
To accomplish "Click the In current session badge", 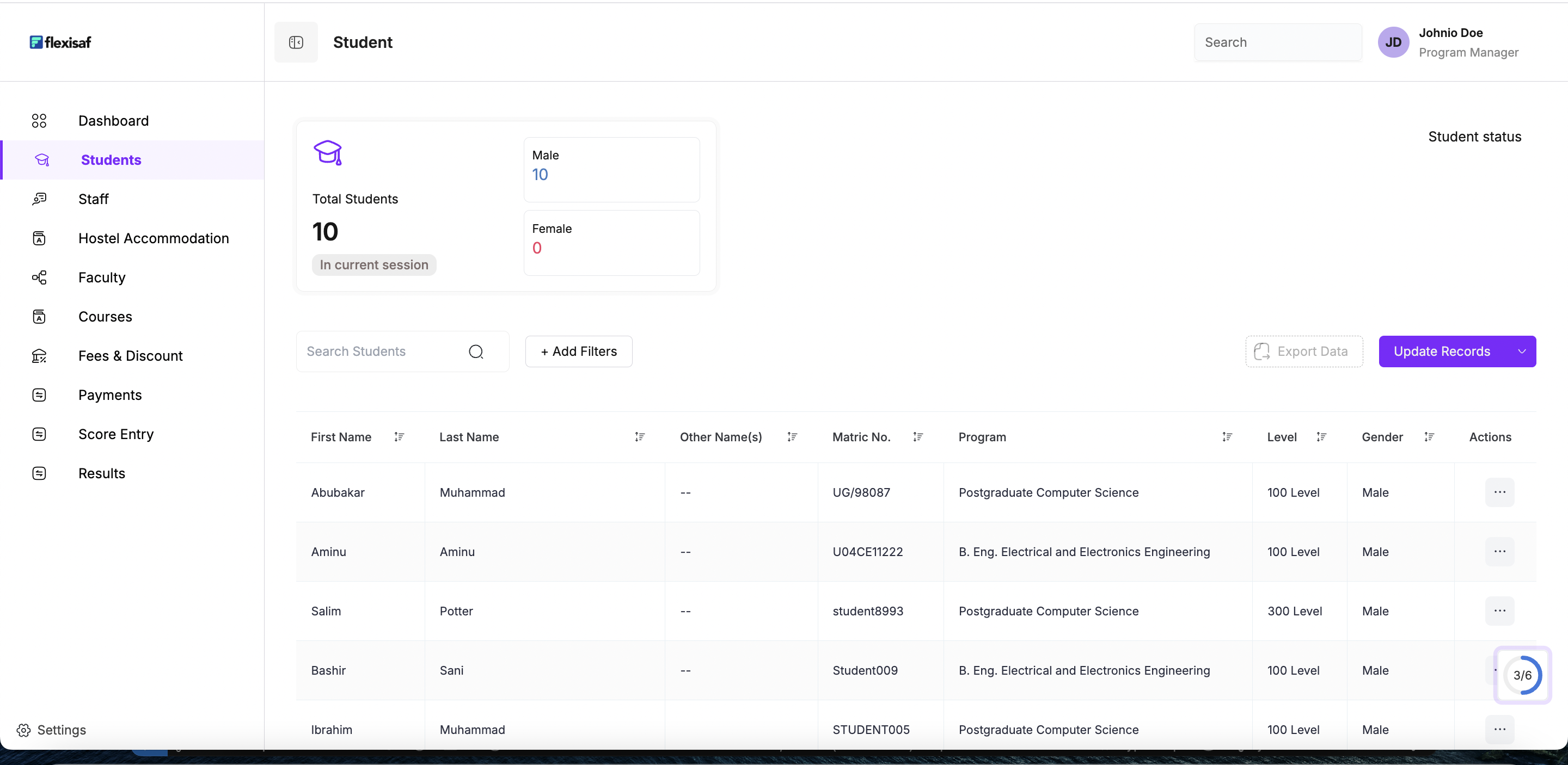I will [373, 264].
